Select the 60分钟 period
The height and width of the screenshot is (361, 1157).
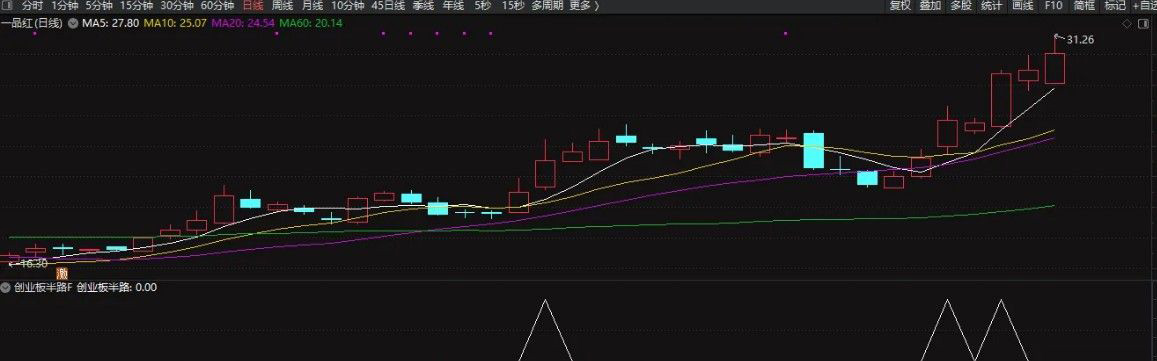point(217,6)
